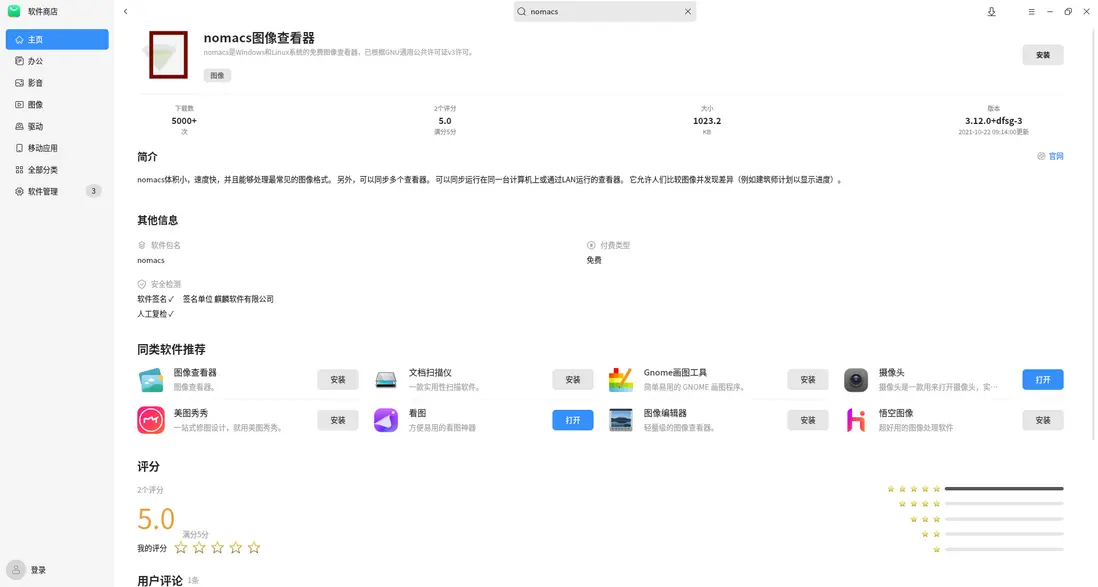Install 文档扫描仪
Image resolution: width=1098 pixels, height=587 pixels.
coord(573,380)
